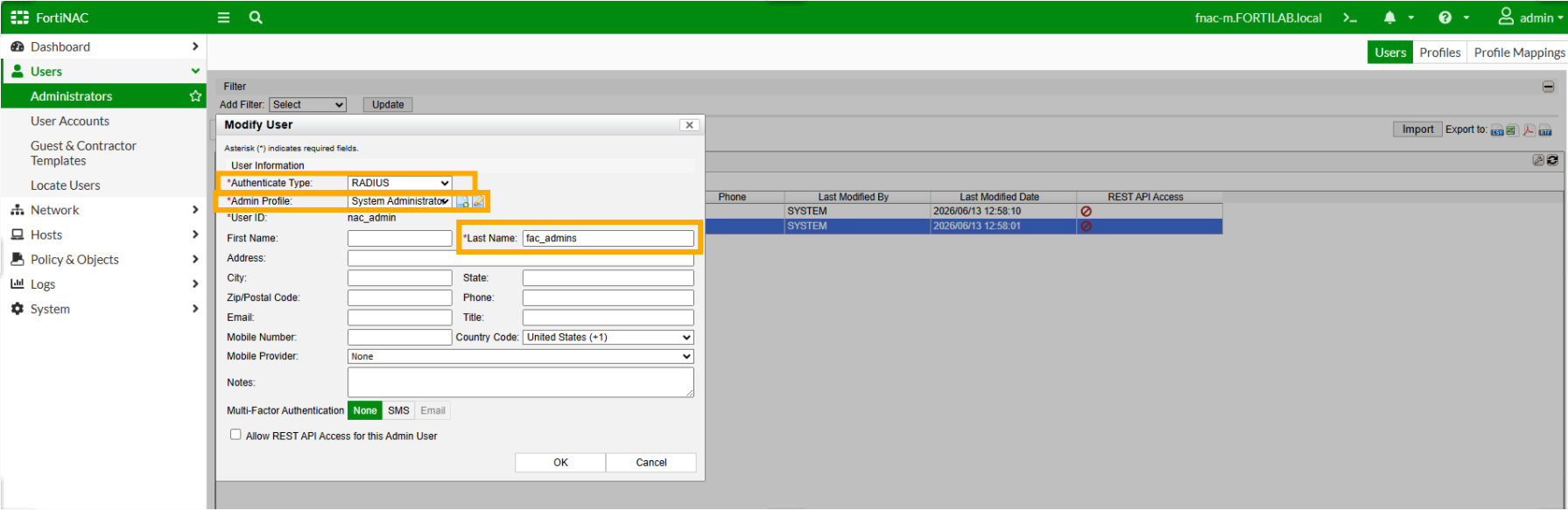Open the Country Code dropdown
The width and height of the screenshot is (1568, 510).
click(608, 337)
